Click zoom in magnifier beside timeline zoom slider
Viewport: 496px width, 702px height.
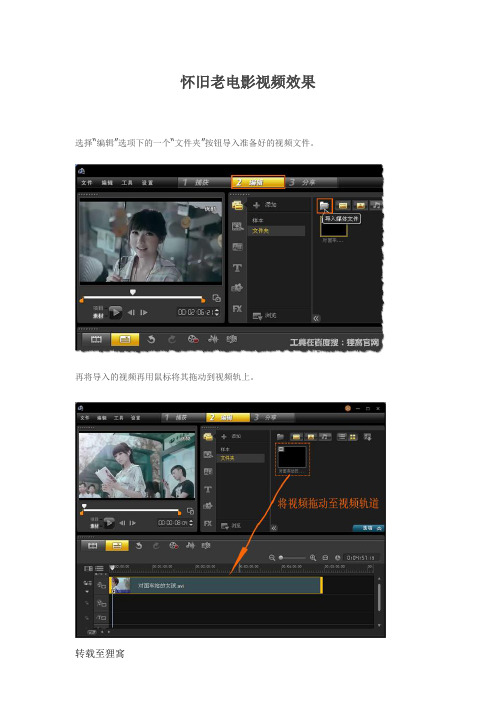[313, 558]
